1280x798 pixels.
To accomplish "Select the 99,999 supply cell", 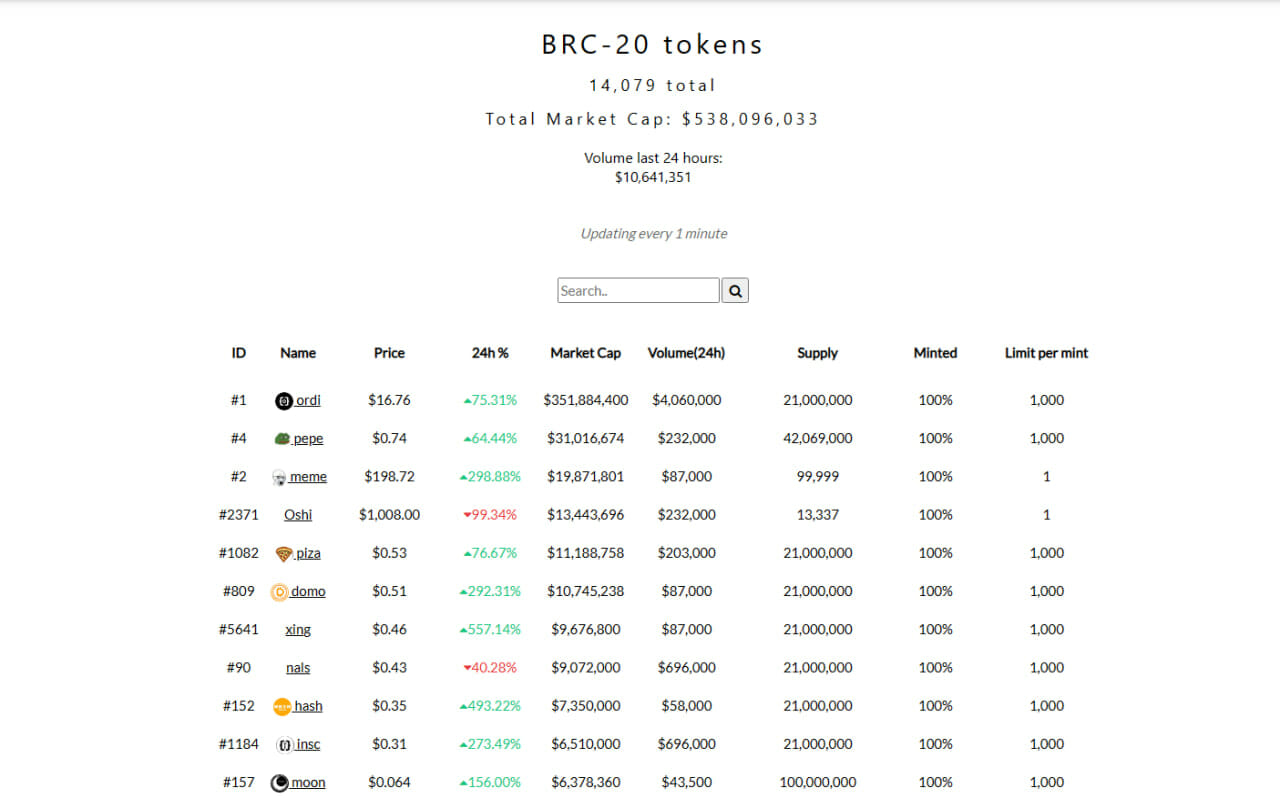I will coord(818,477).
